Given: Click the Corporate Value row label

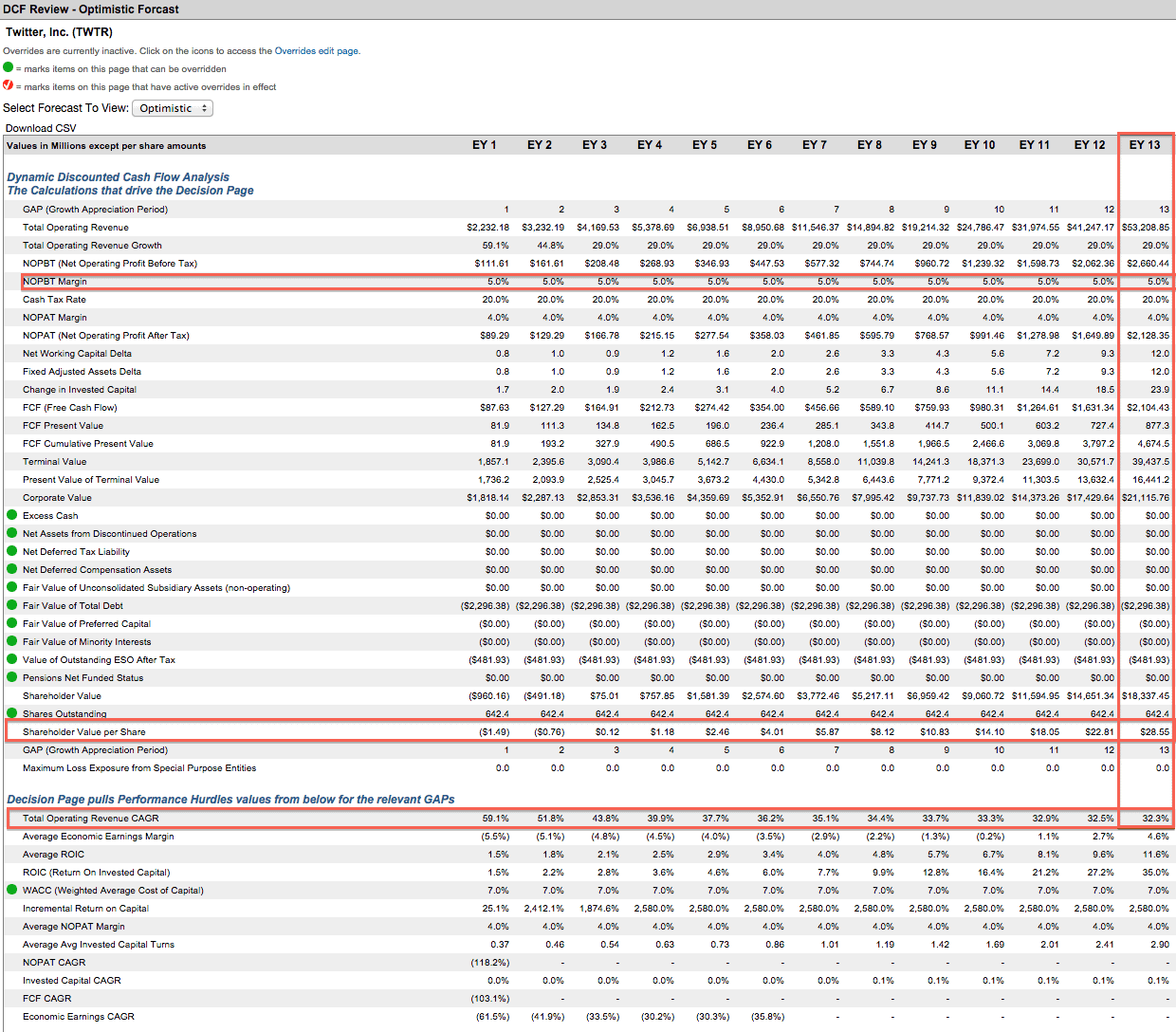Looking at the screenshot, I should coord(58,498).
